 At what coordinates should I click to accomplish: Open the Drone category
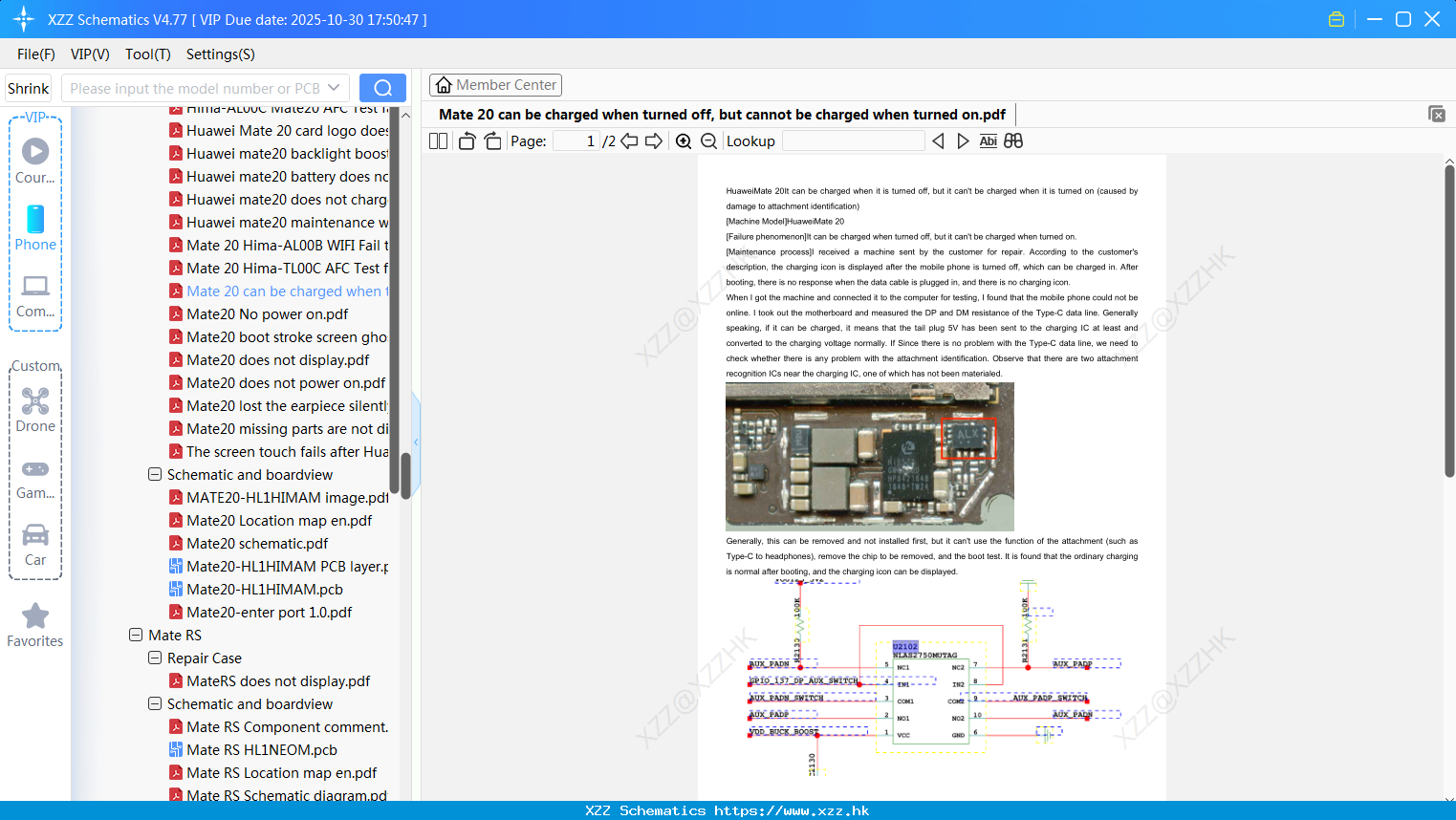pyautogui.click(x=35, y=410)
